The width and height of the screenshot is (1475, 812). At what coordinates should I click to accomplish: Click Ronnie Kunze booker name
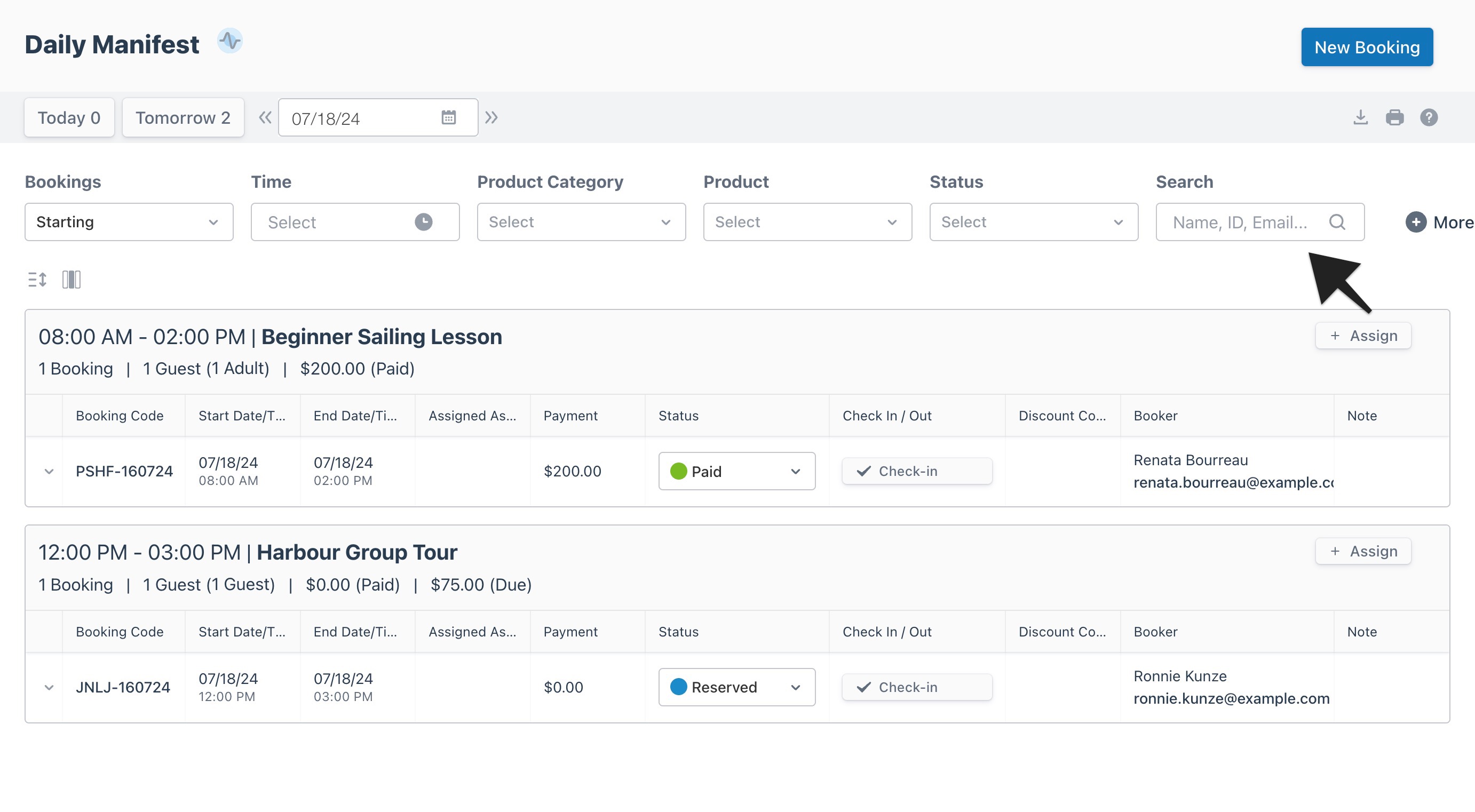(1180, 676)
